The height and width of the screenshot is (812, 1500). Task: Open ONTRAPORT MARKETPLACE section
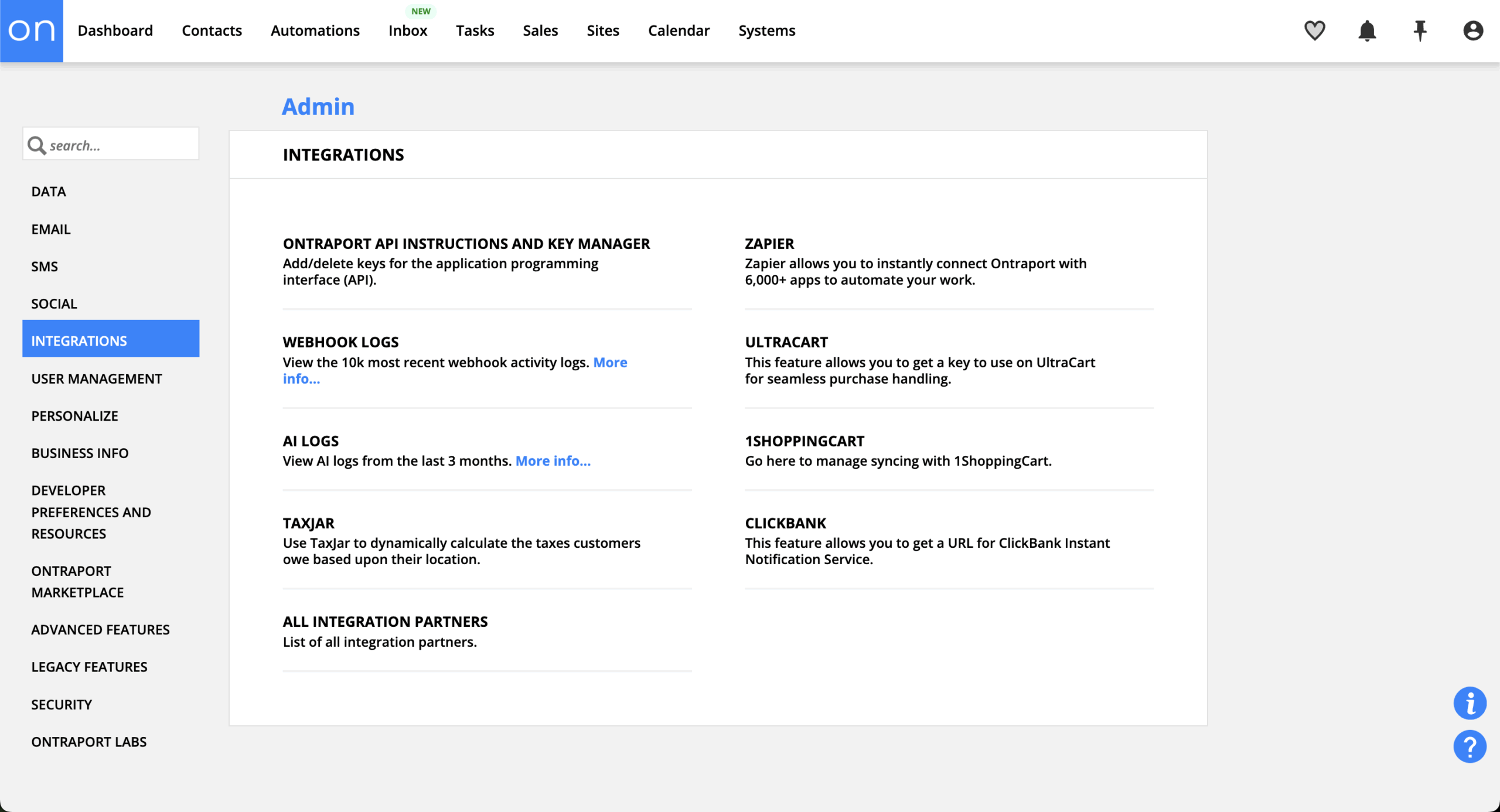[77, 581]
